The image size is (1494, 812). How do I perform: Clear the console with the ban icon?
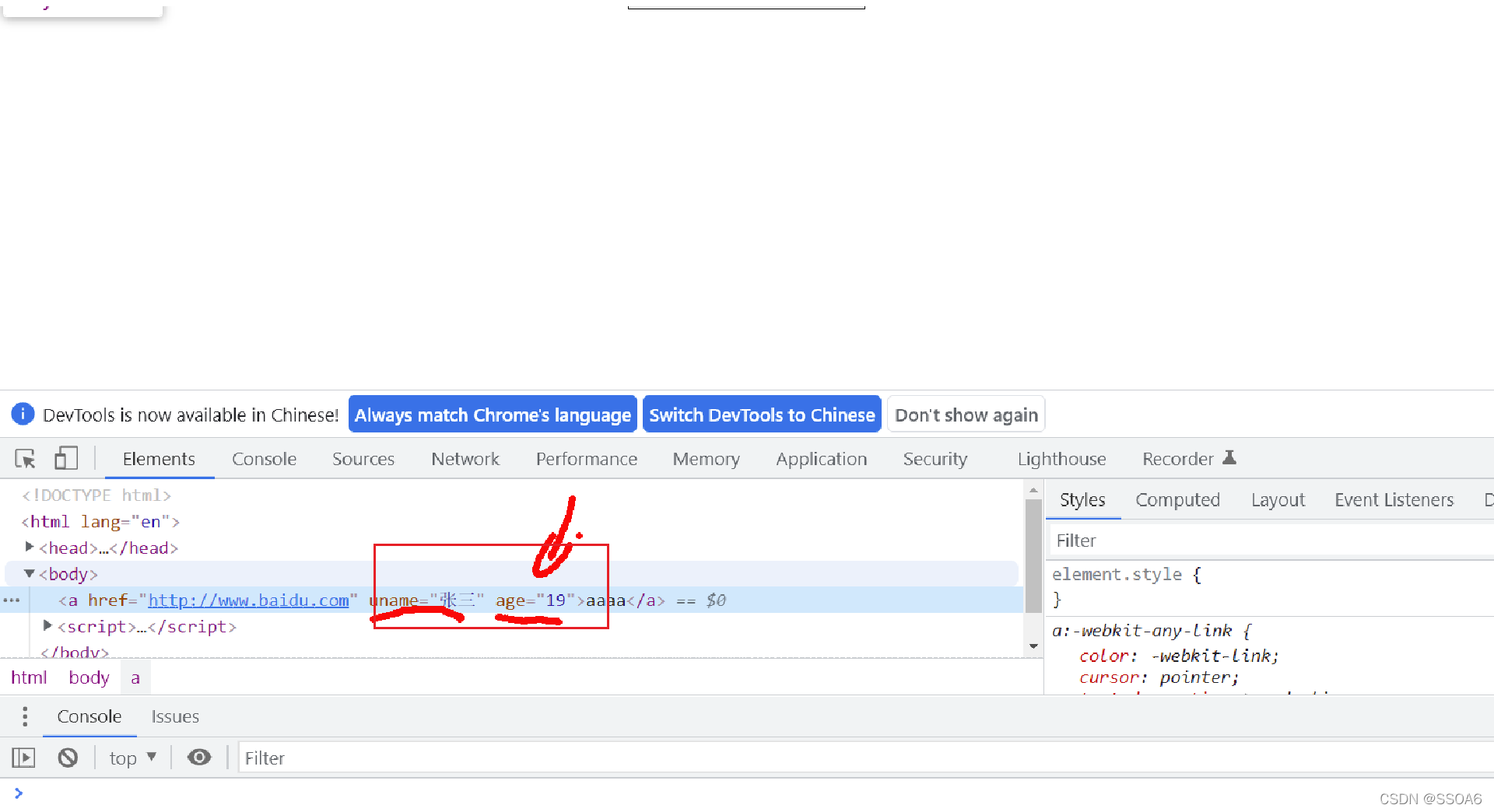tap(68, 758)
